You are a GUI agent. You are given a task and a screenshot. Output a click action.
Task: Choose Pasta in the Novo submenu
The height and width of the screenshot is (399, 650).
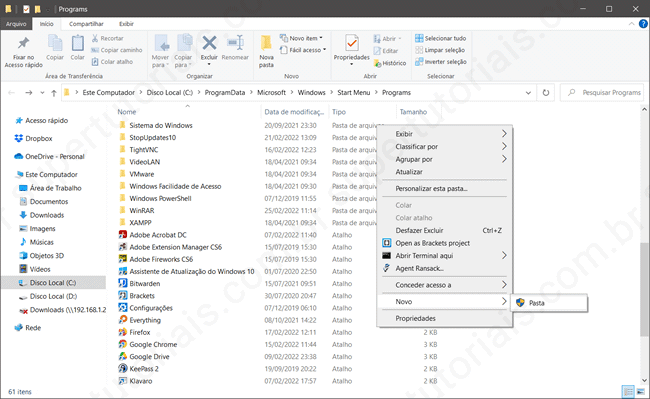(549, 303)
